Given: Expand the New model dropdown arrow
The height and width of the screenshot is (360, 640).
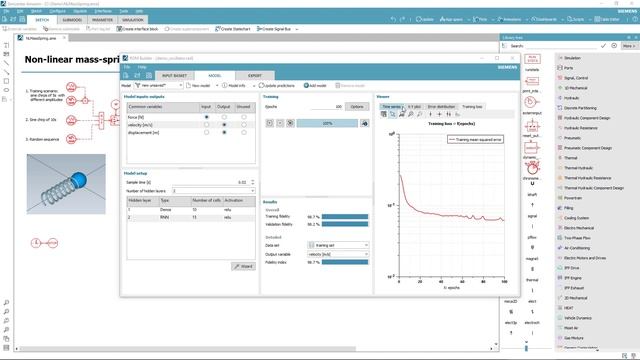Looking at the screenshot, I should point(217,86).
